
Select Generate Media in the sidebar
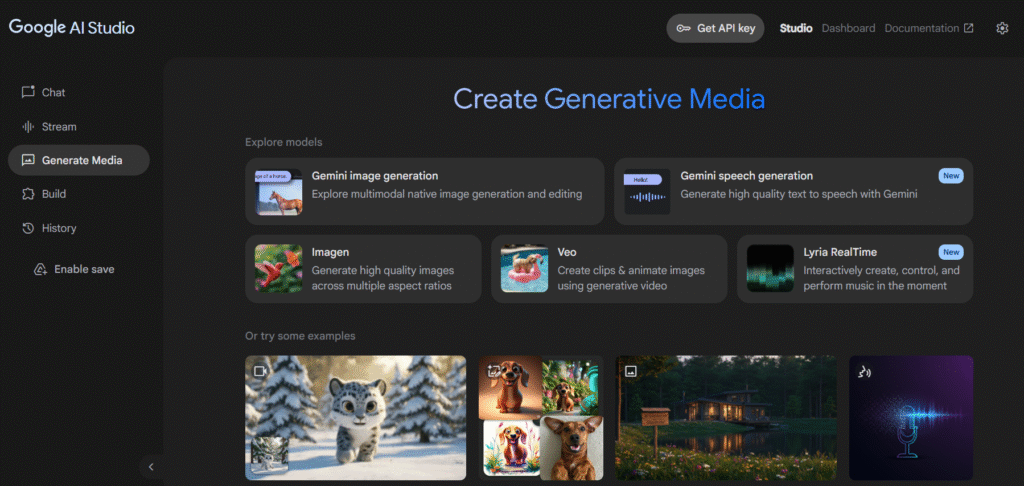coord(79,160)
